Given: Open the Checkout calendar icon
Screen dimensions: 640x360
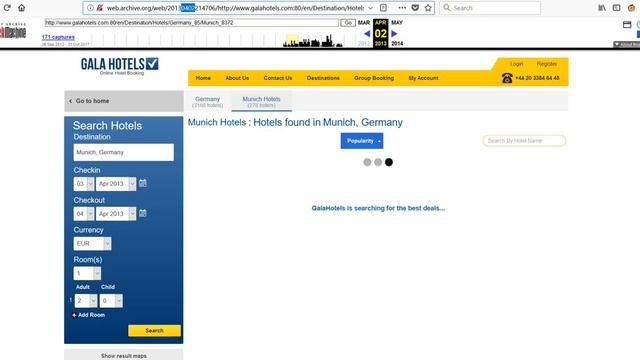Looking at the screenshot, I should [x=143, y=213].
